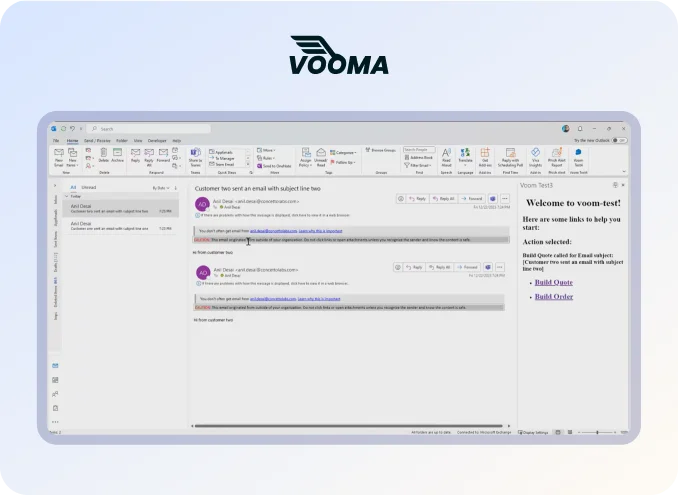Image resolution: width=678 pixels, height=495 pixels.
Task: Toggle Unread/Read for the message
Action: pos(320,157)
